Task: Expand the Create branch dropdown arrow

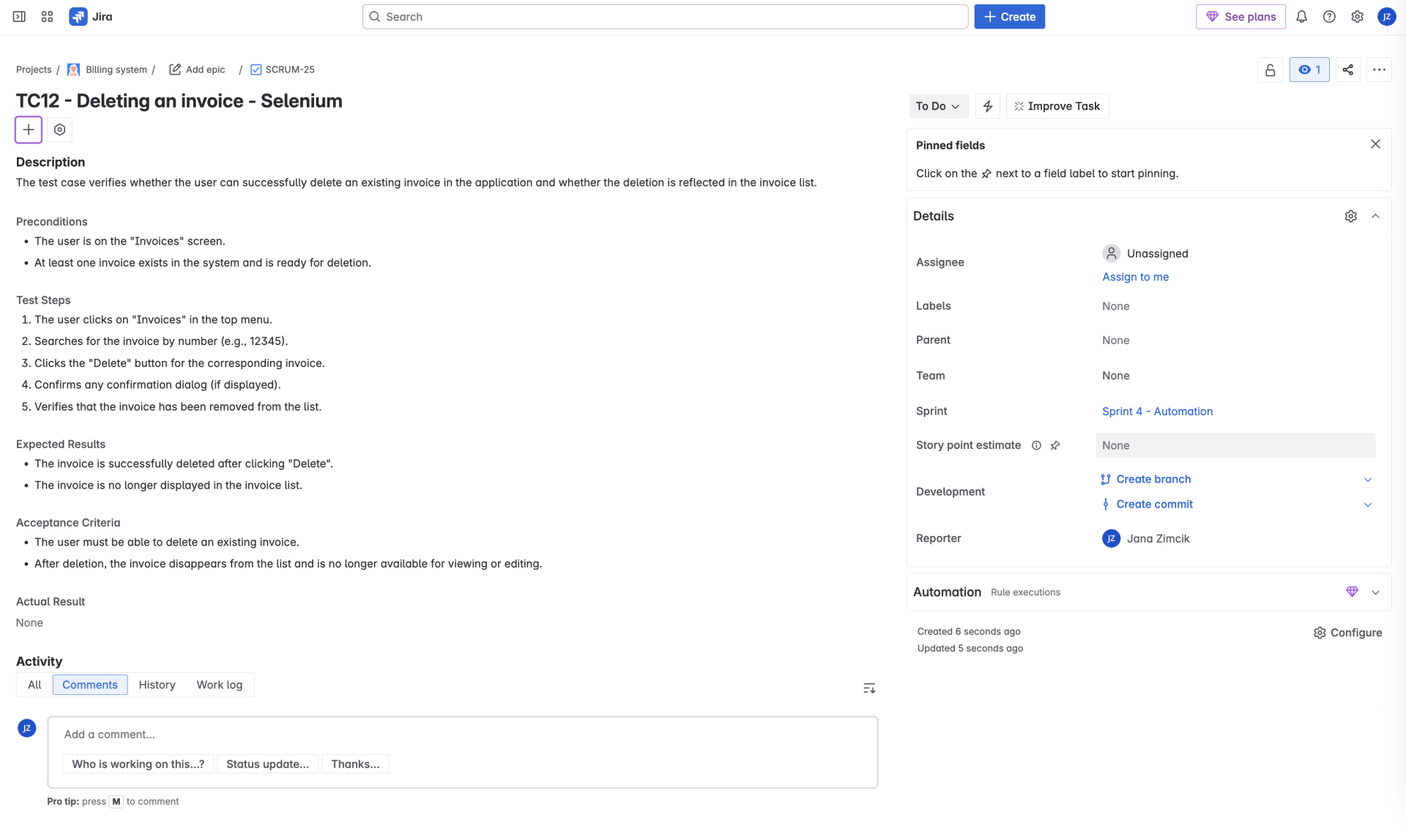Action: point(1367,480)
